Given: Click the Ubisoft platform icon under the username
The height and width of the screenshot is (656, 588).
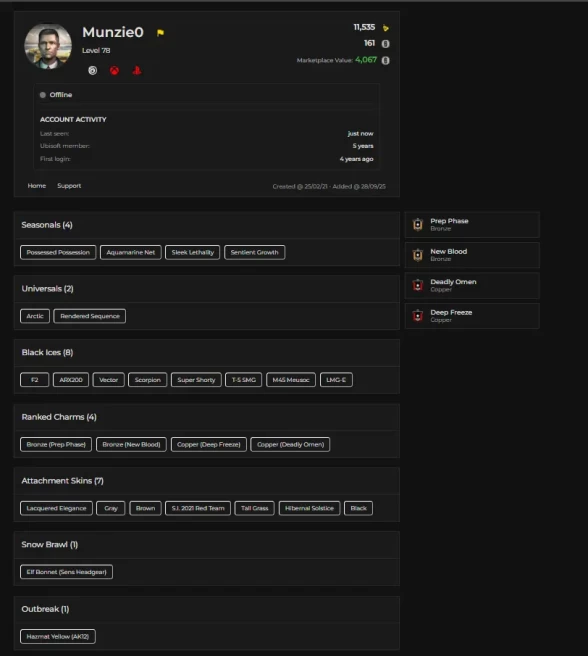Looking at the screenshot, I should (x=92, y=71).
